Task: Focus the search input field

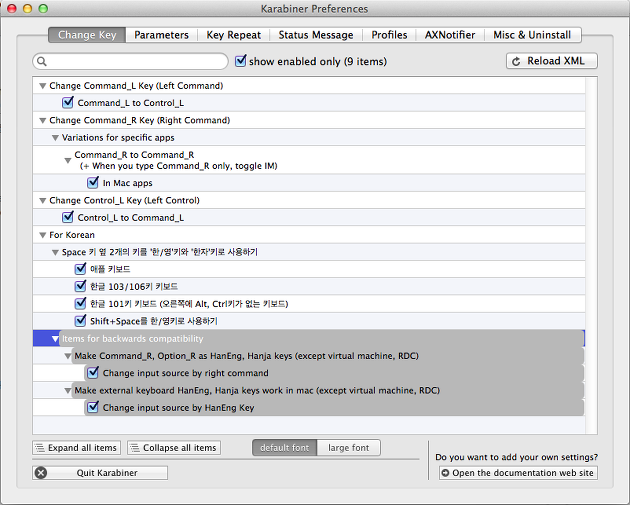Action: [x=131, y=61]
